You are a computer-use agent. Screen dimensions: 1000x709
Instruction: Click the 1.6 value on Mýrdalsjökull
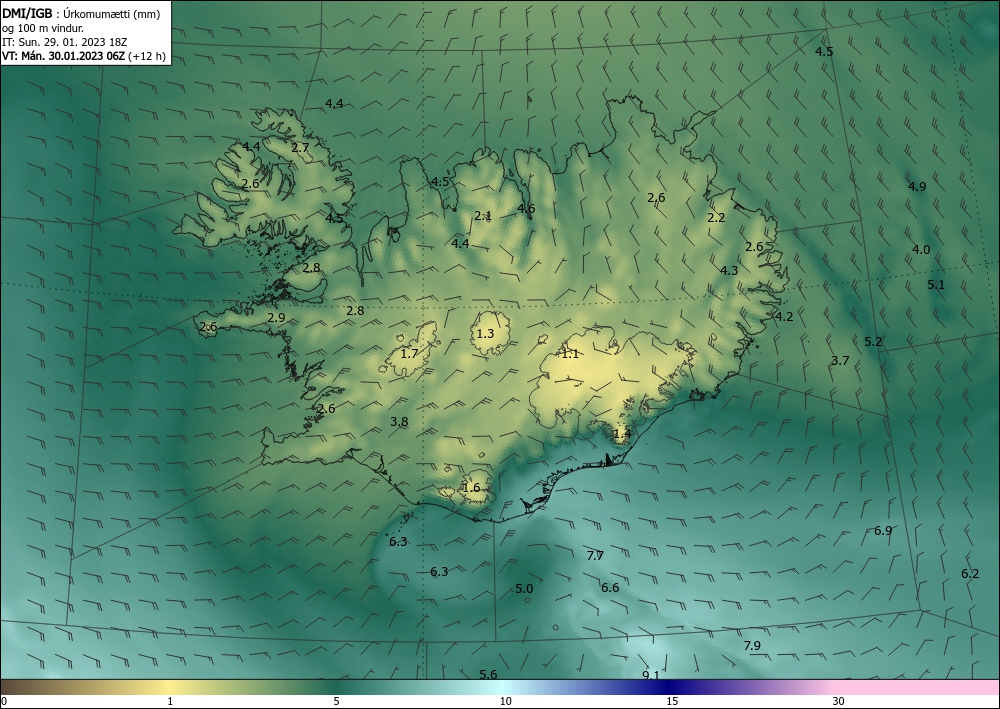coord(471,488)
